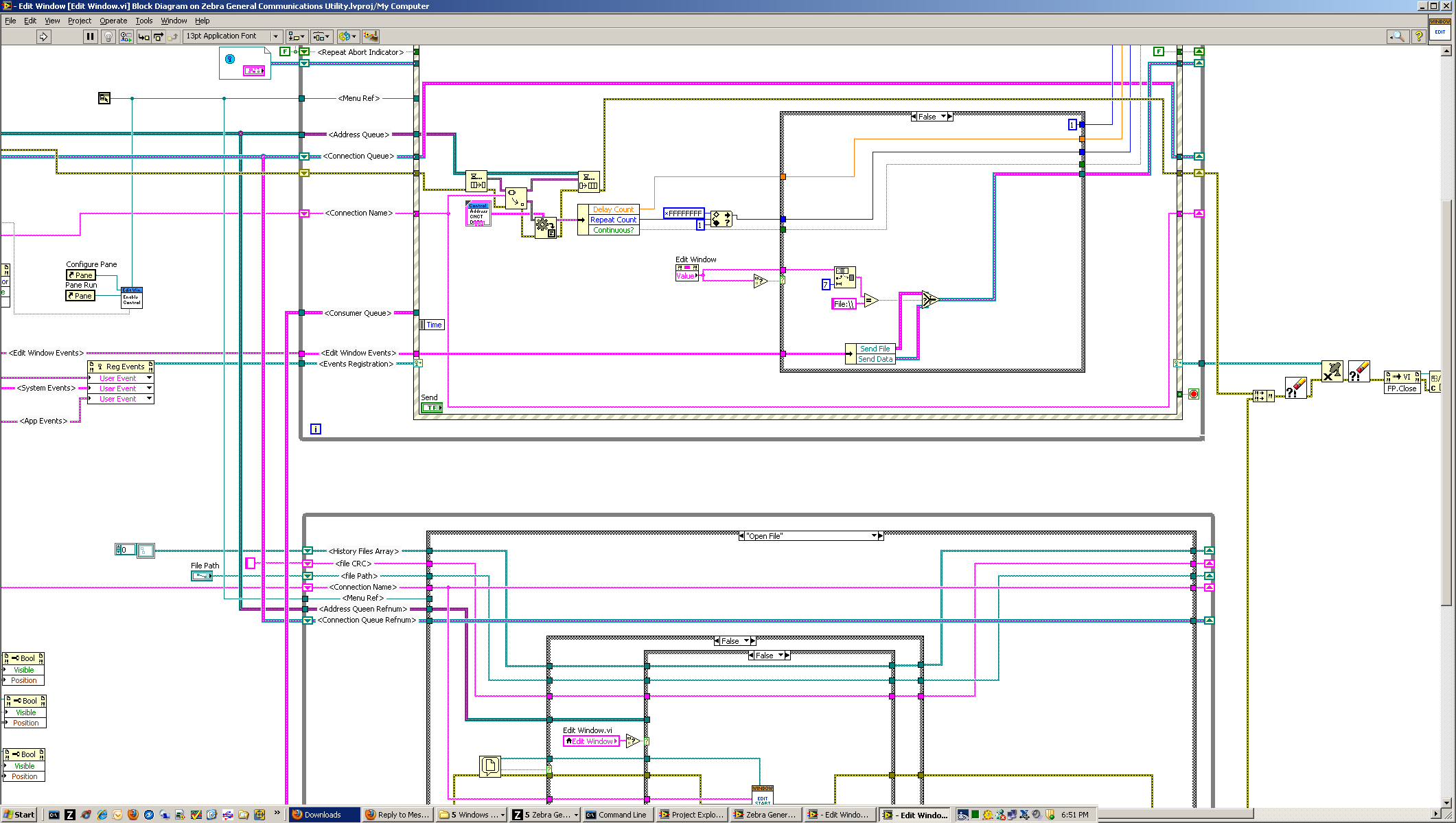This screenshot has height=823, width=1456.
Task: Click the numeric constant 7
Action: pyautogui.click(x=826, y=284)
